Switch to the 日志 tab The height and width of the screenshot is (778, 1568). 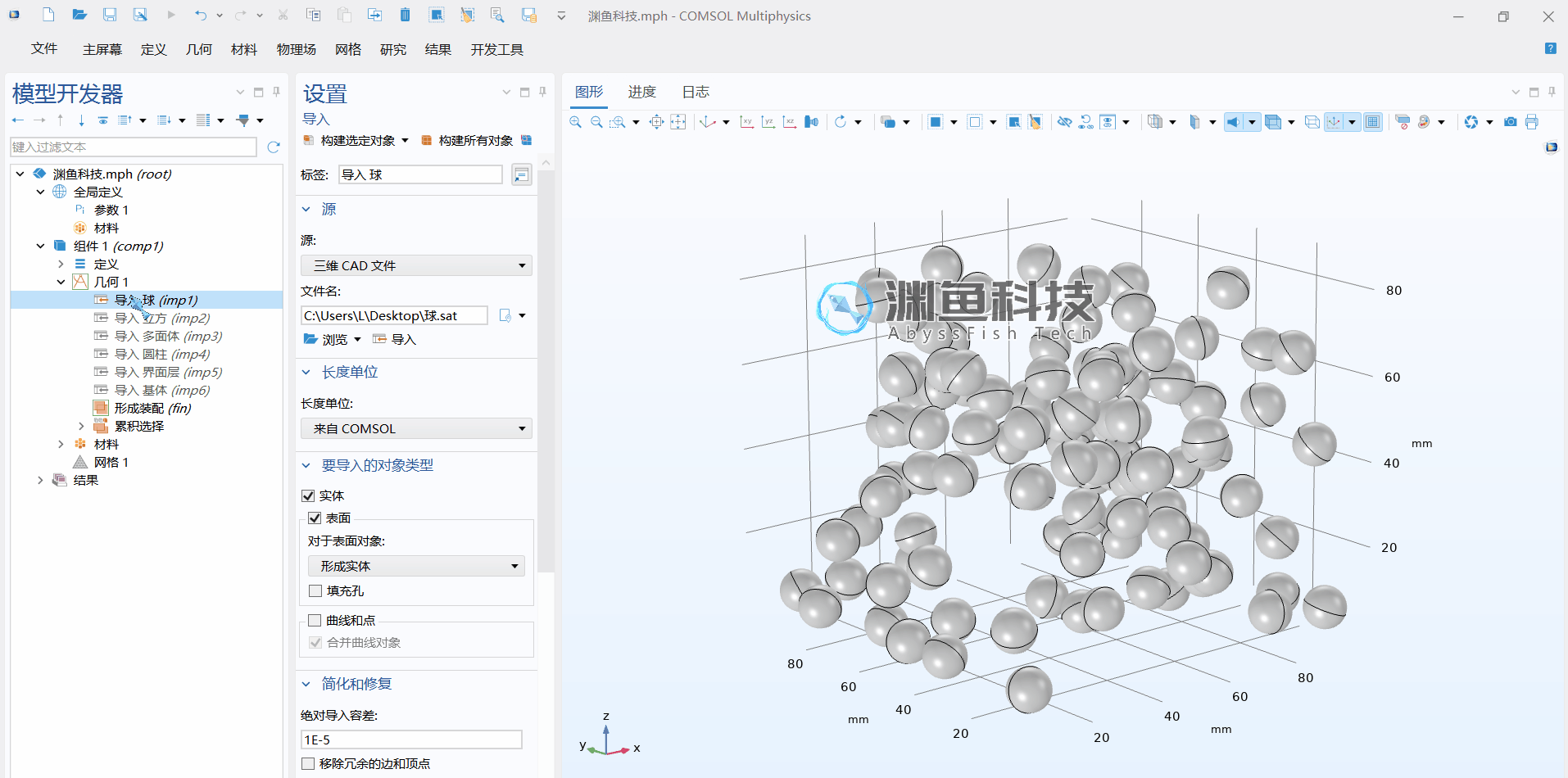pos(696,92)
